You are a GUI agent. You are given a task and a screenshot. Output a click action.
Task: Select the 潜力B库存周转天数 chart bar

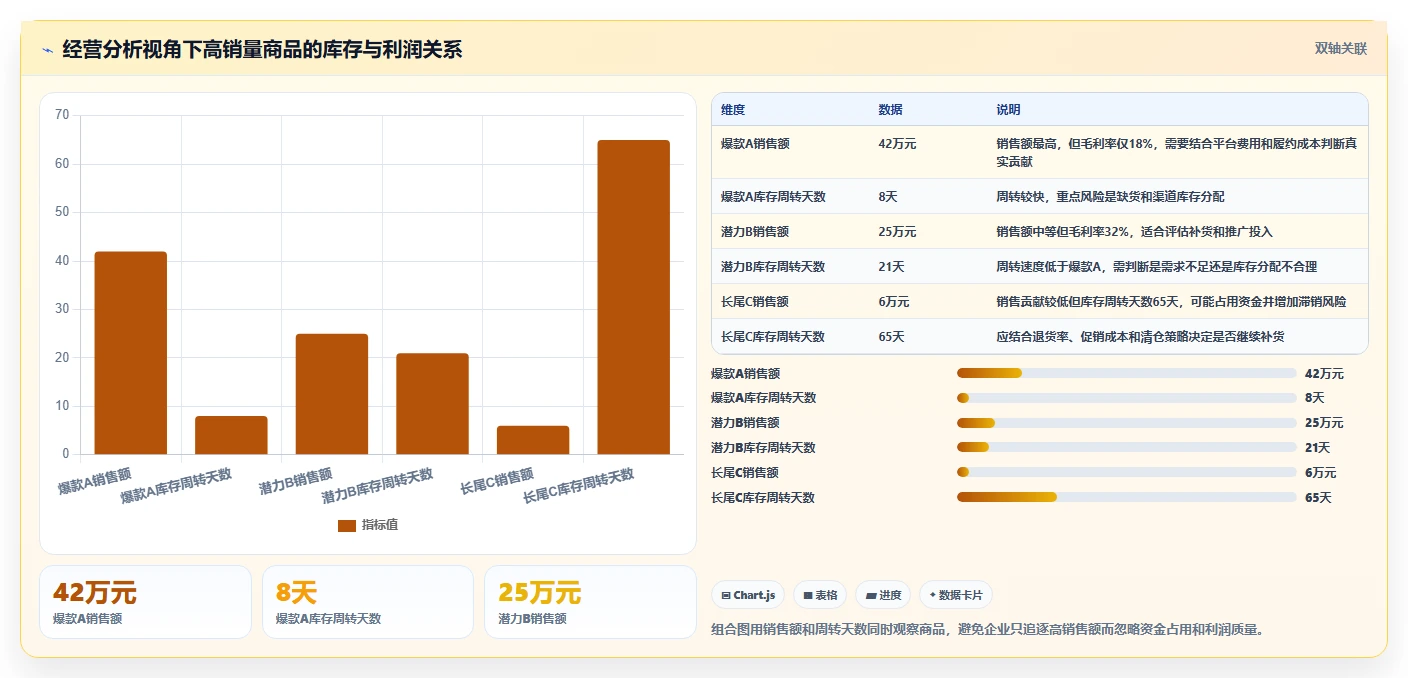click(x=432, y=404)
